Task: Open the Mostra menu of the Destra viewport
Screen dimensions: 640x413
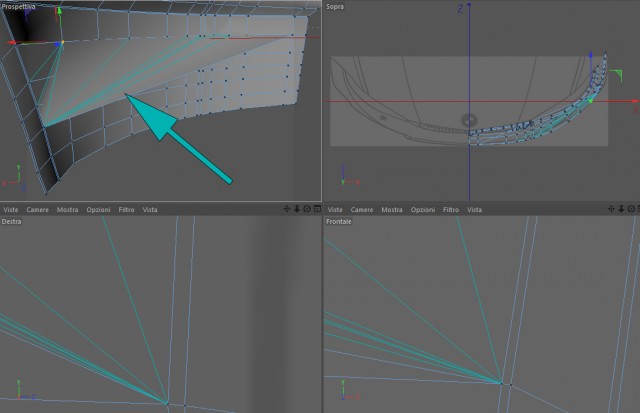Action: point(67,209)
